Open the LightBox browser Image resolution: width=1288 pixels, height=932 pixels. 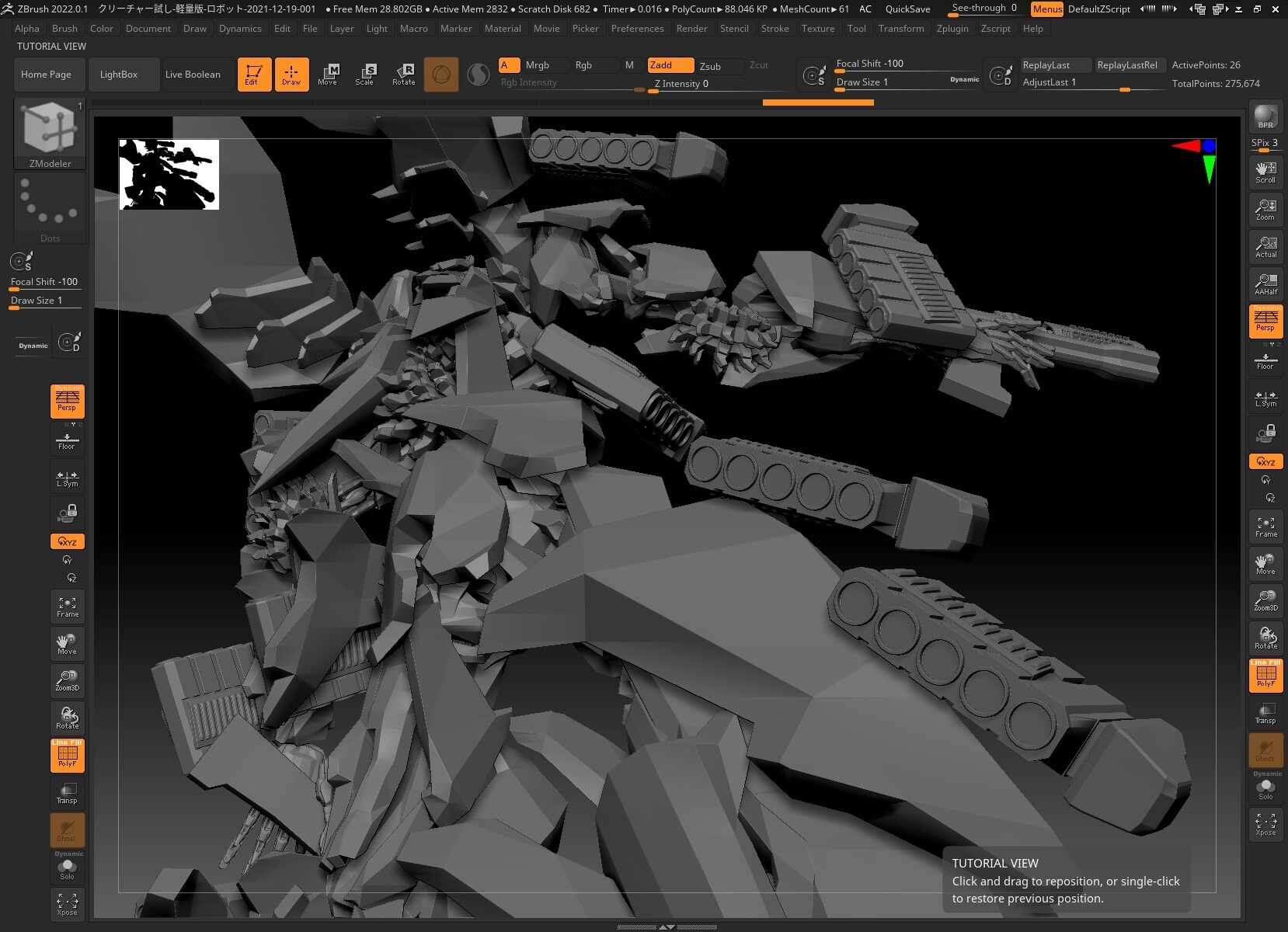[x=119, y=75]
